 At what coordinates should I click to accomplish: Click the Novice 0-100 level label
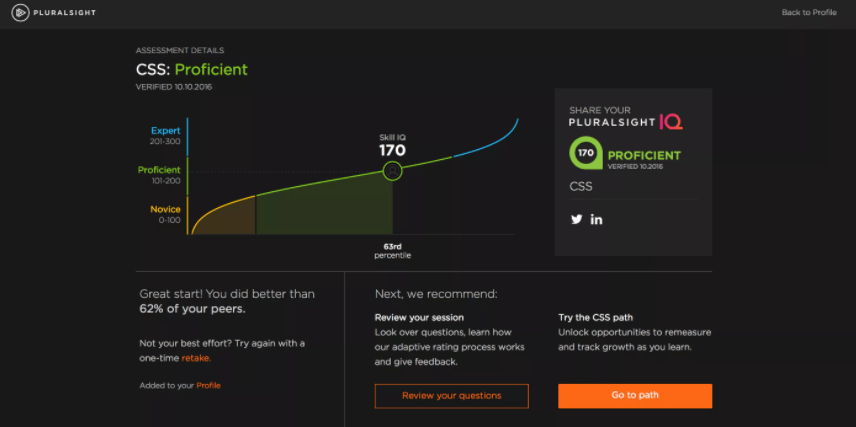[x=164, y=214]
